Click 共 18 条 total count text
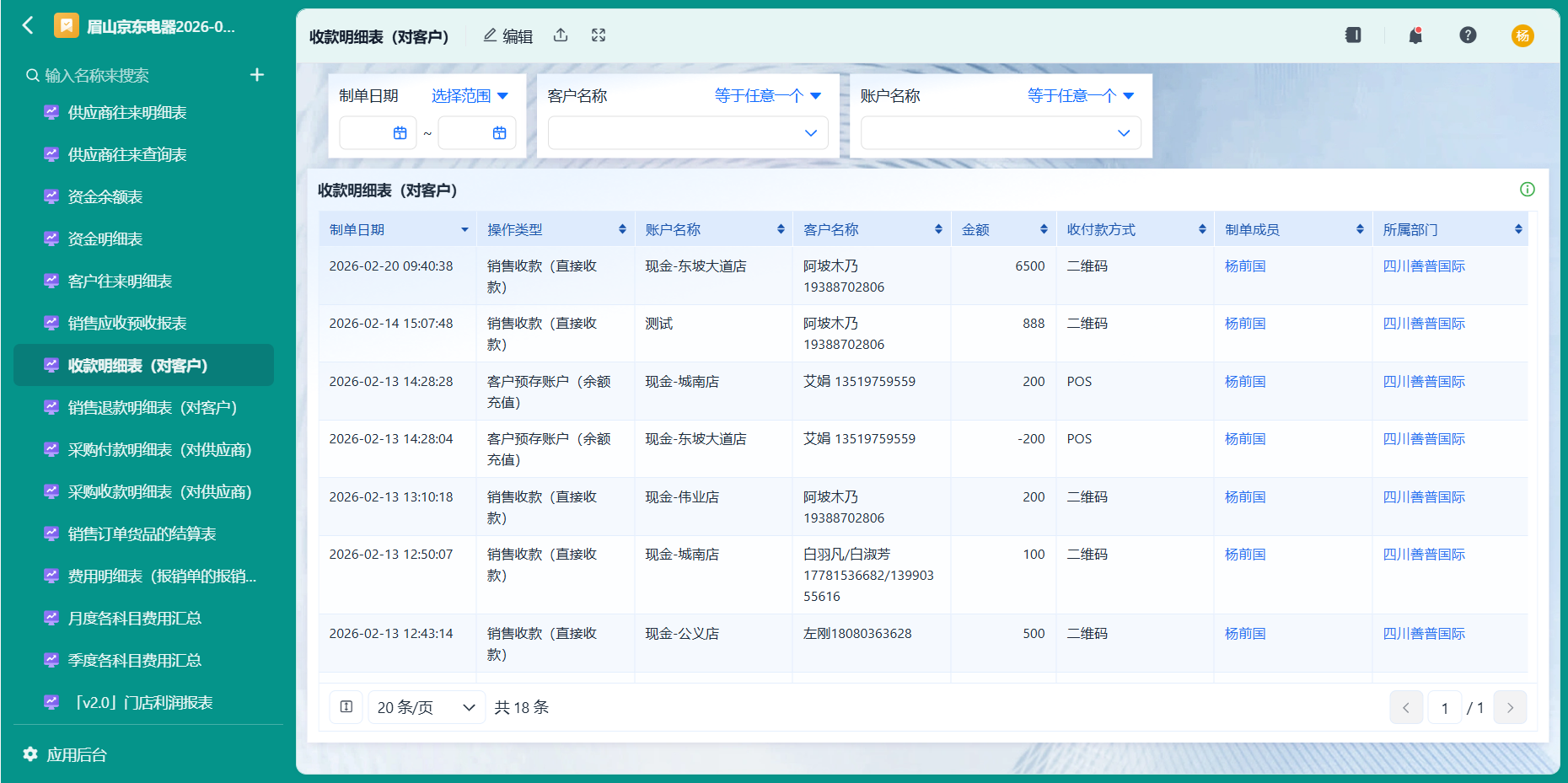 pos(521,707)
